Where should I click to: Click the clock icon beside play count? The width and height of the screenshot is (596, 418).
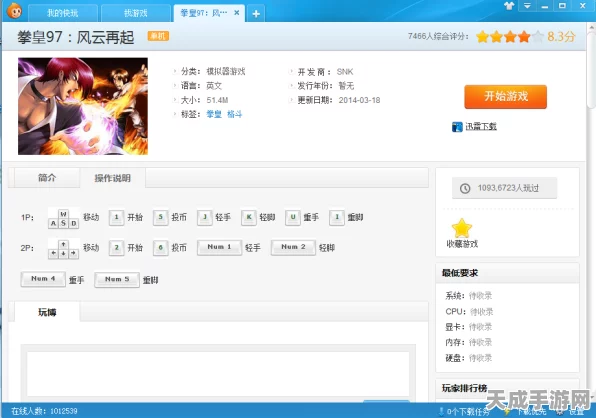click(x=465, y=188)
